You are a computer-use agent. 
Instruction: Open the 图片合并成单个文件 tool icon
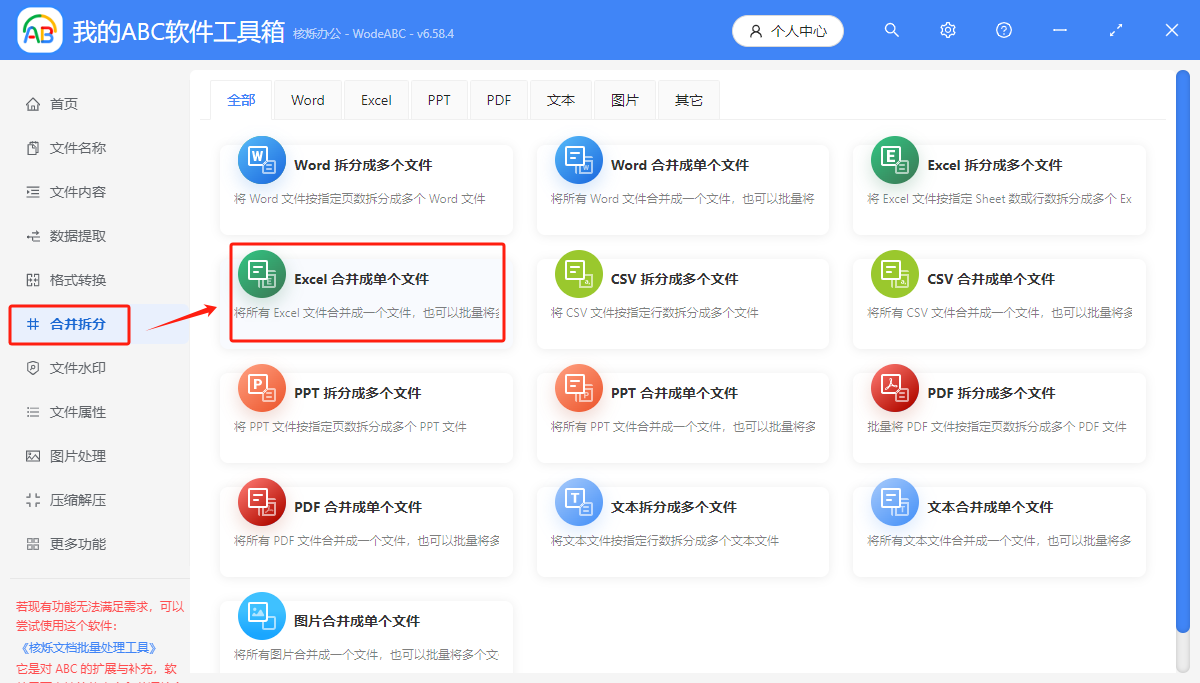tap(261, 615)
